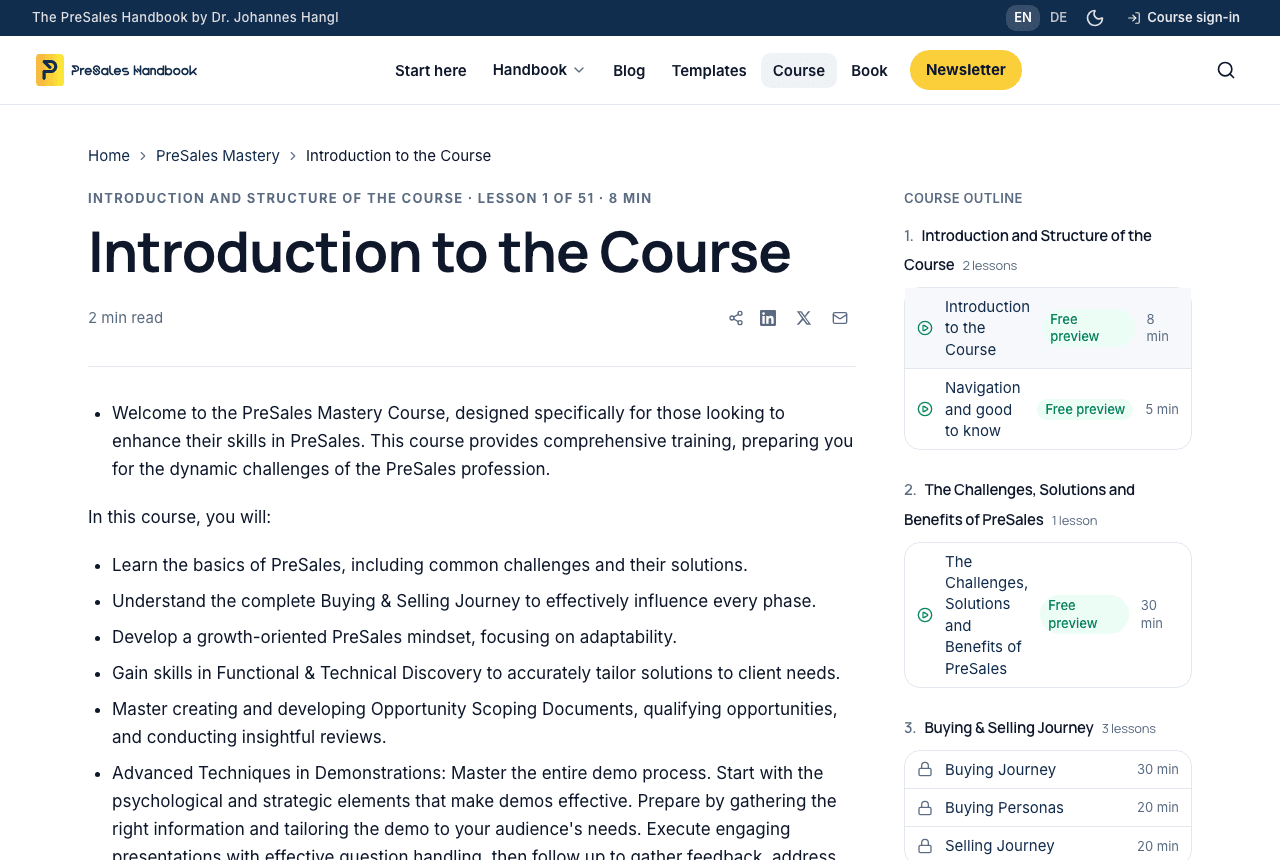Click the "2 min read" label
Image resolution: width=1280 pixels, height=860 pixels.
click(125, 318)
